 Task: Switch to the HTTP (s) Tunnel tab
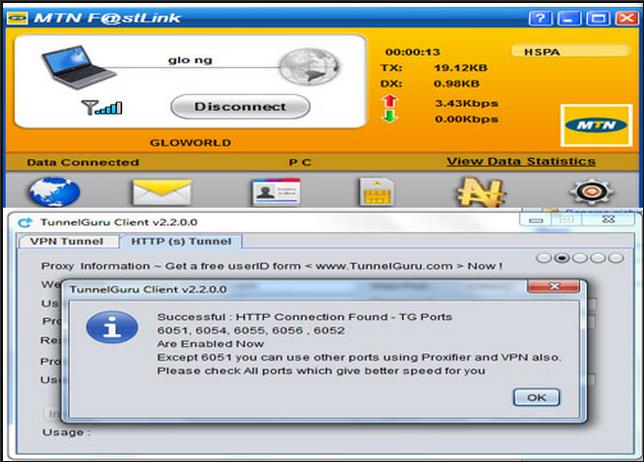point(181,241)
